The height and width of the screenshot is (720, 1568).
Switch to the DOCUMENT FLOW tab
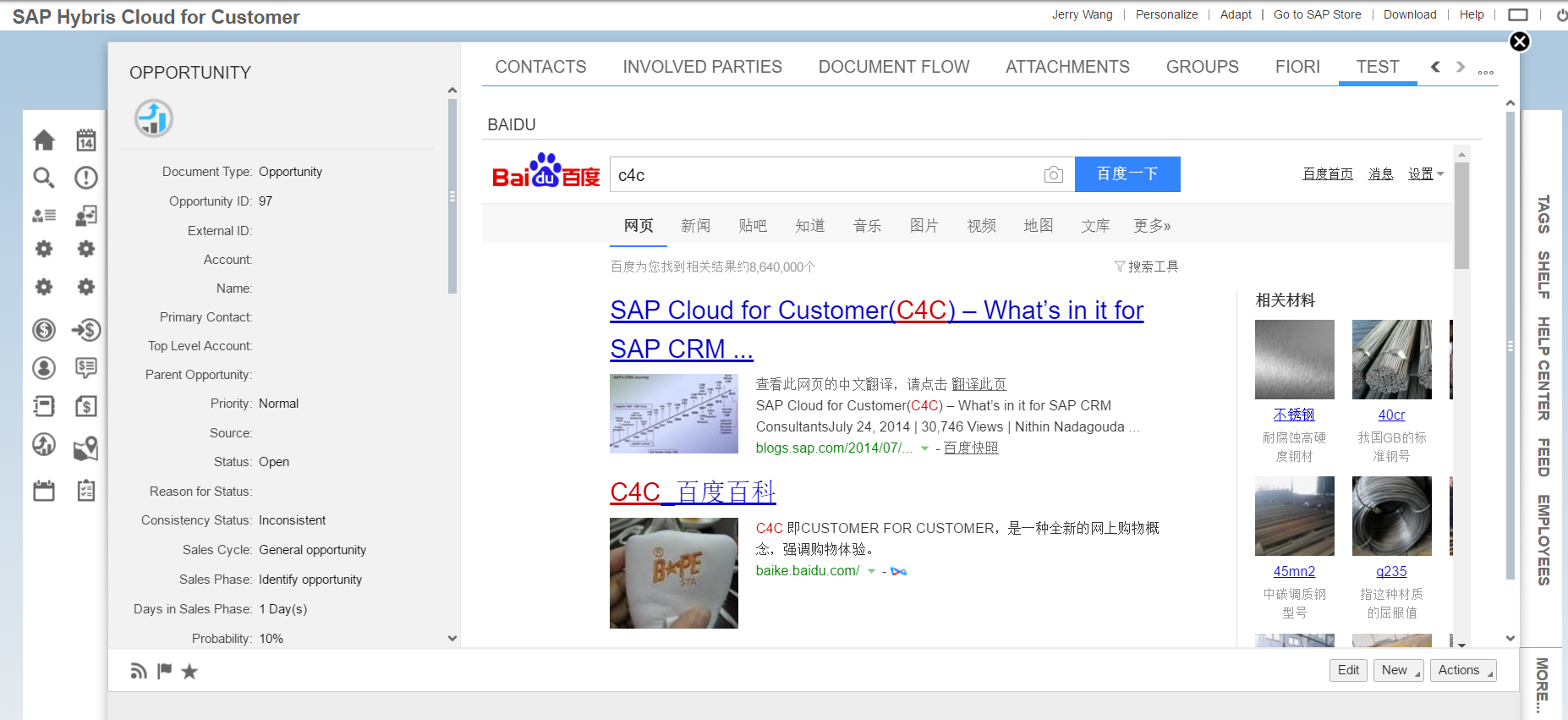[x=894, y=67]
